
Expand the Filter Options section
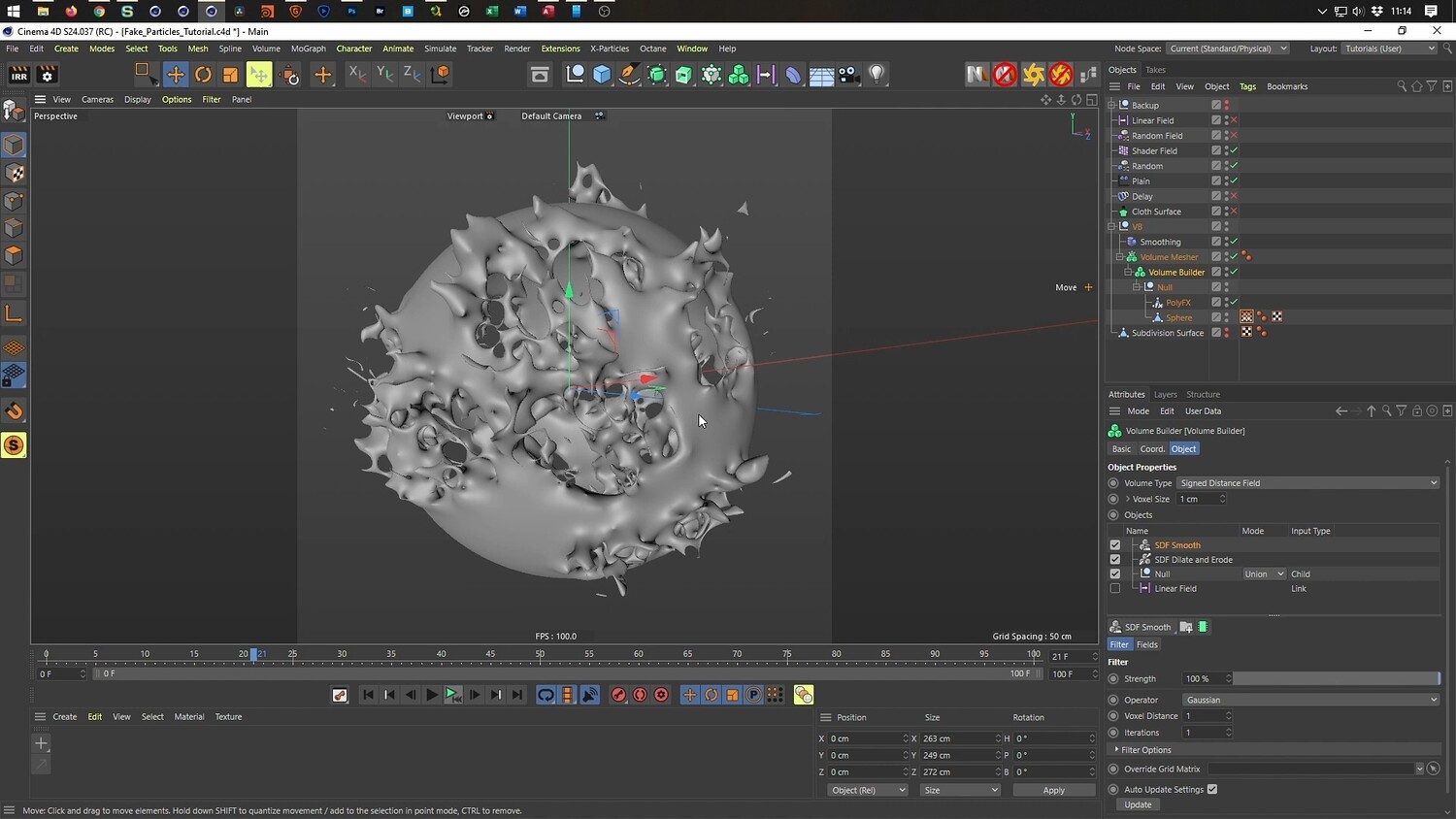tap(1145, 750)
